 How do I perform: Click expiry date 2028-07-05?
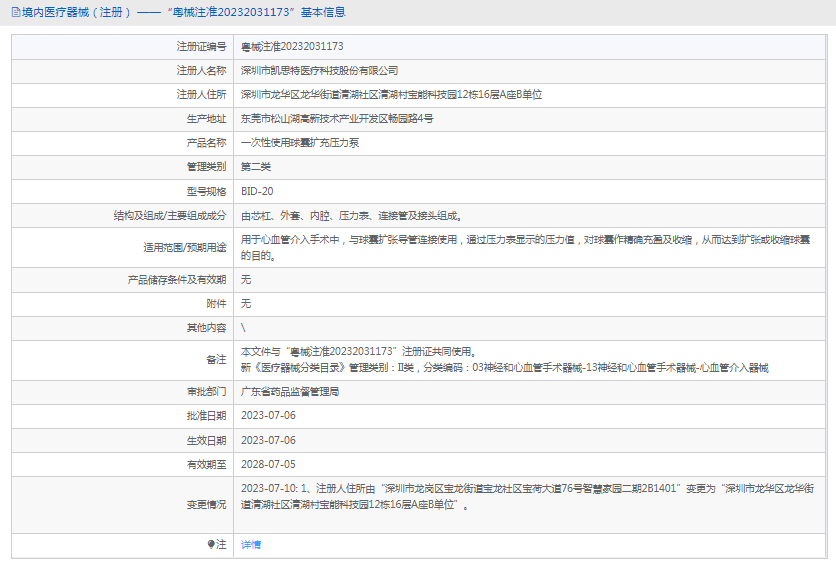(x=268, y=464)
